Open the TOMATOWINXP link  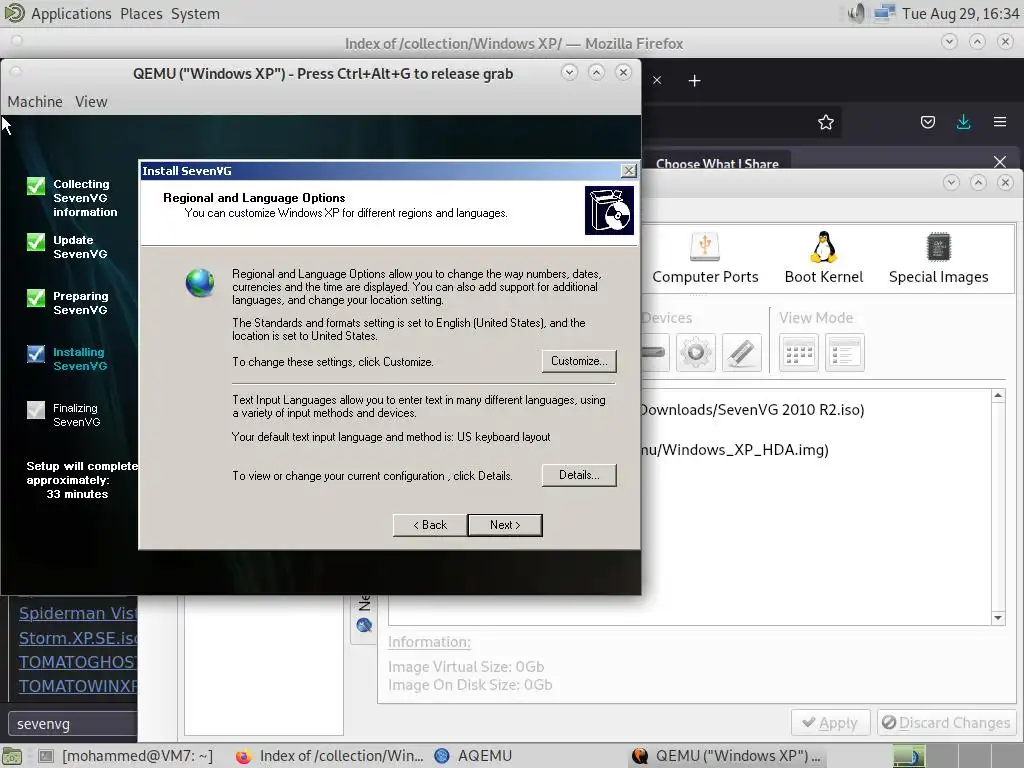tap(78, 686)
